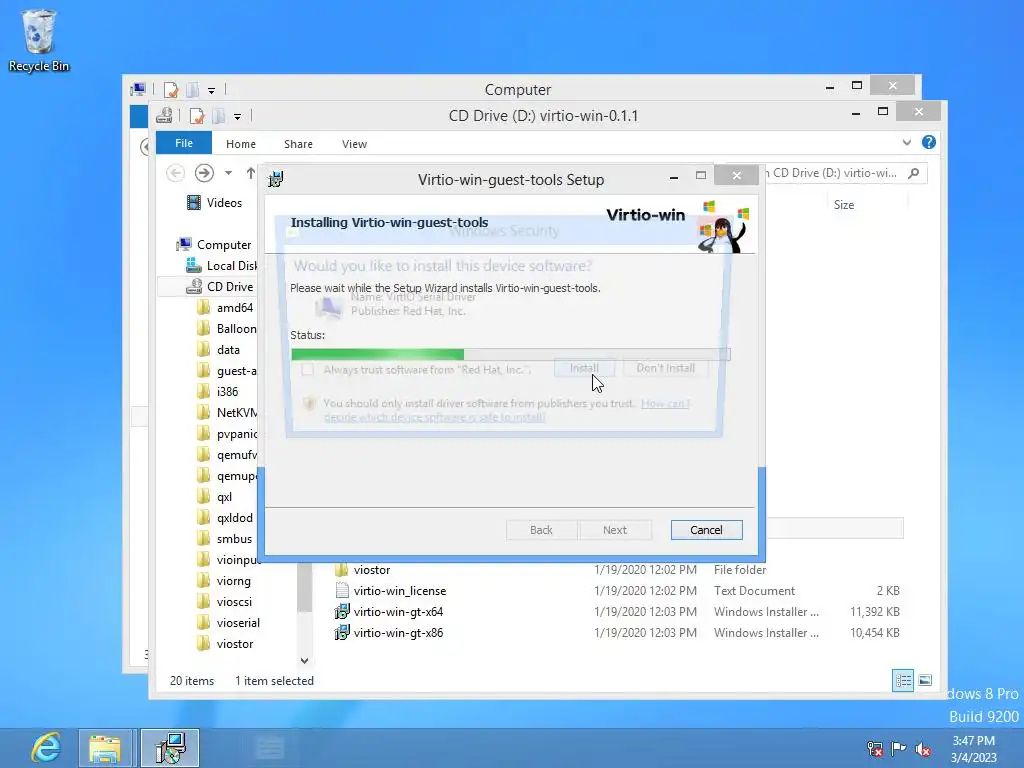Open Action Center flag tray icon
1024x768 pixels.
click(x=899, y=749)
